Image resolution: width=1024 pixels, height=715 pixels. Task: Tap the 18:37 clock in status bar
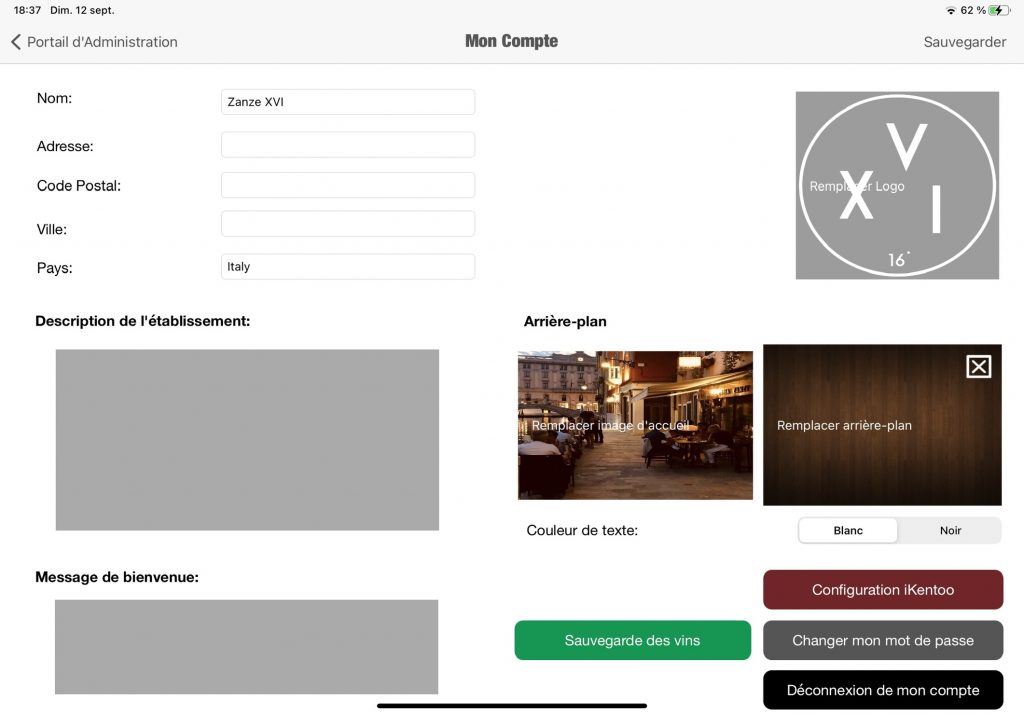(27, 10)
